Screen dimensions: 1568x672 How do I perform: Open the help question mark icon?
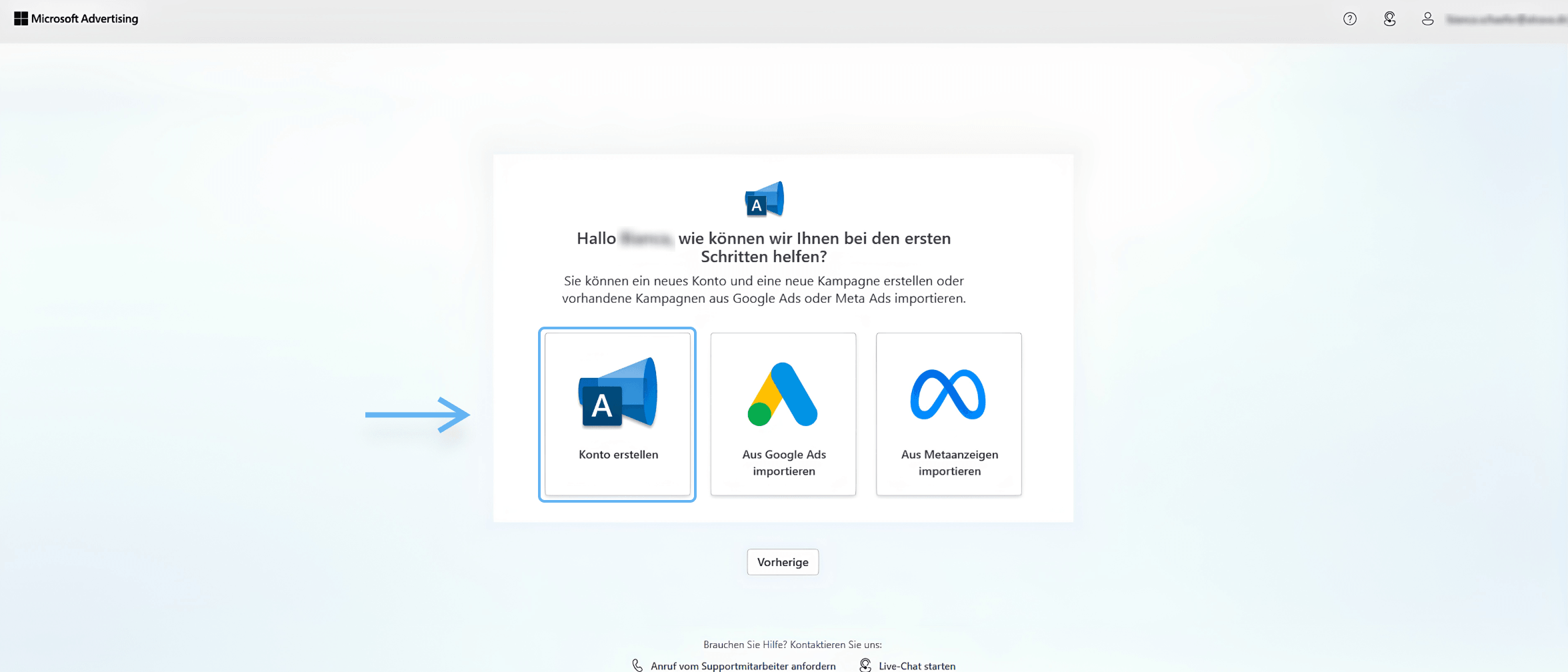[1350, 19]
